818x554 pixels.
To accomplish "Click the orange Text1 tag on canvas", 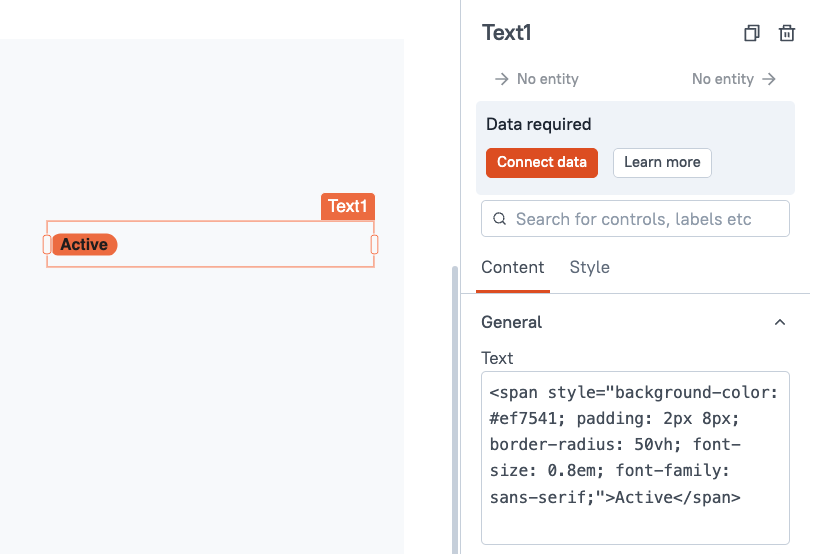I will [x=347, y=207].
